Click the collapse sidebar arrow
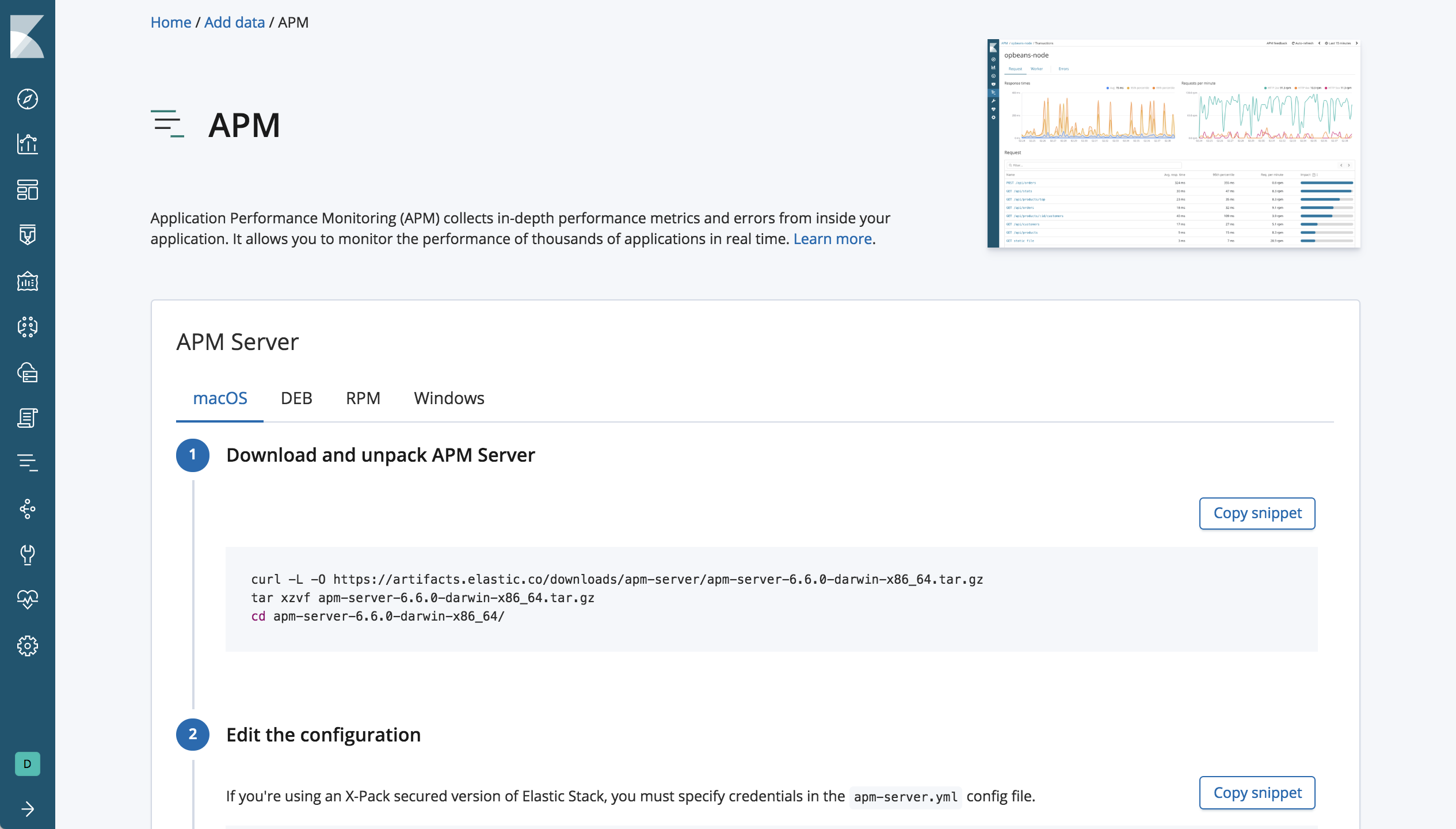This screenshot has height=829, width=1456. tap(27, 808)
